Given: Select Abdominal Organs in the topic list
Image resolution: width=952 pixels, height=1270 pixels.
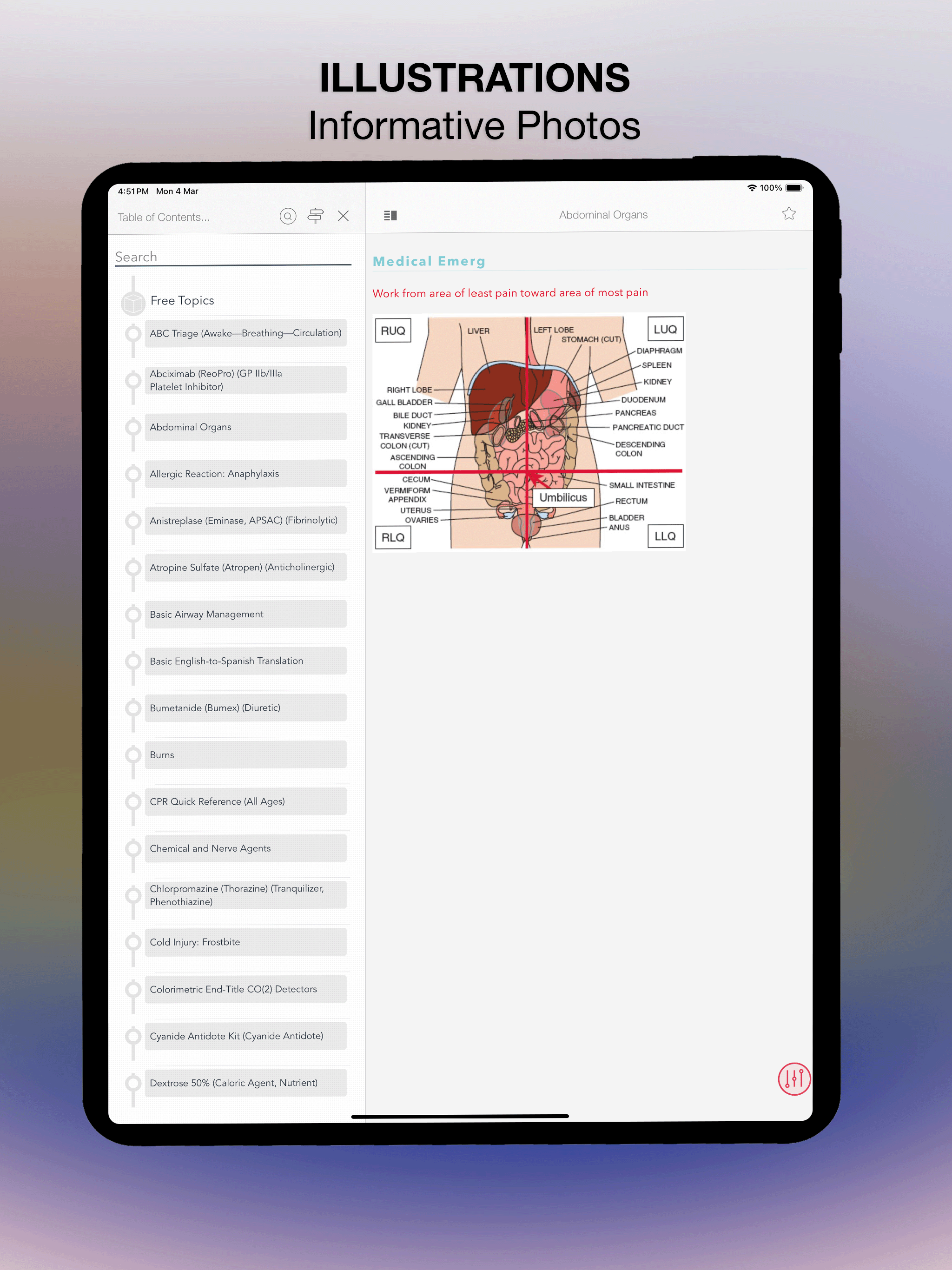Looking at the screenshot, I should point(246,427).
